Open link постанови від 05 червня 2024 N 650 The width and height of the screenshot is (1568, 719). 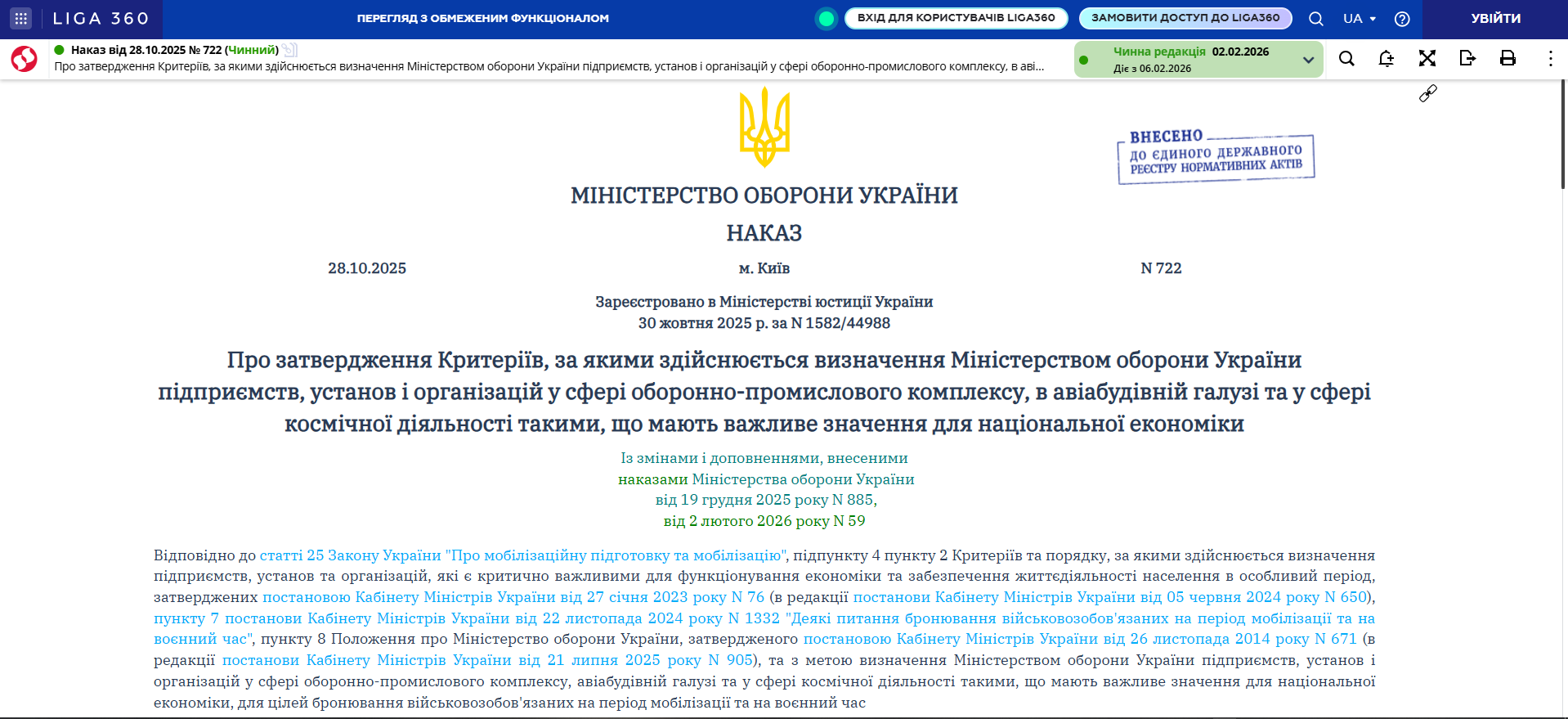(x=1110, y=597)
